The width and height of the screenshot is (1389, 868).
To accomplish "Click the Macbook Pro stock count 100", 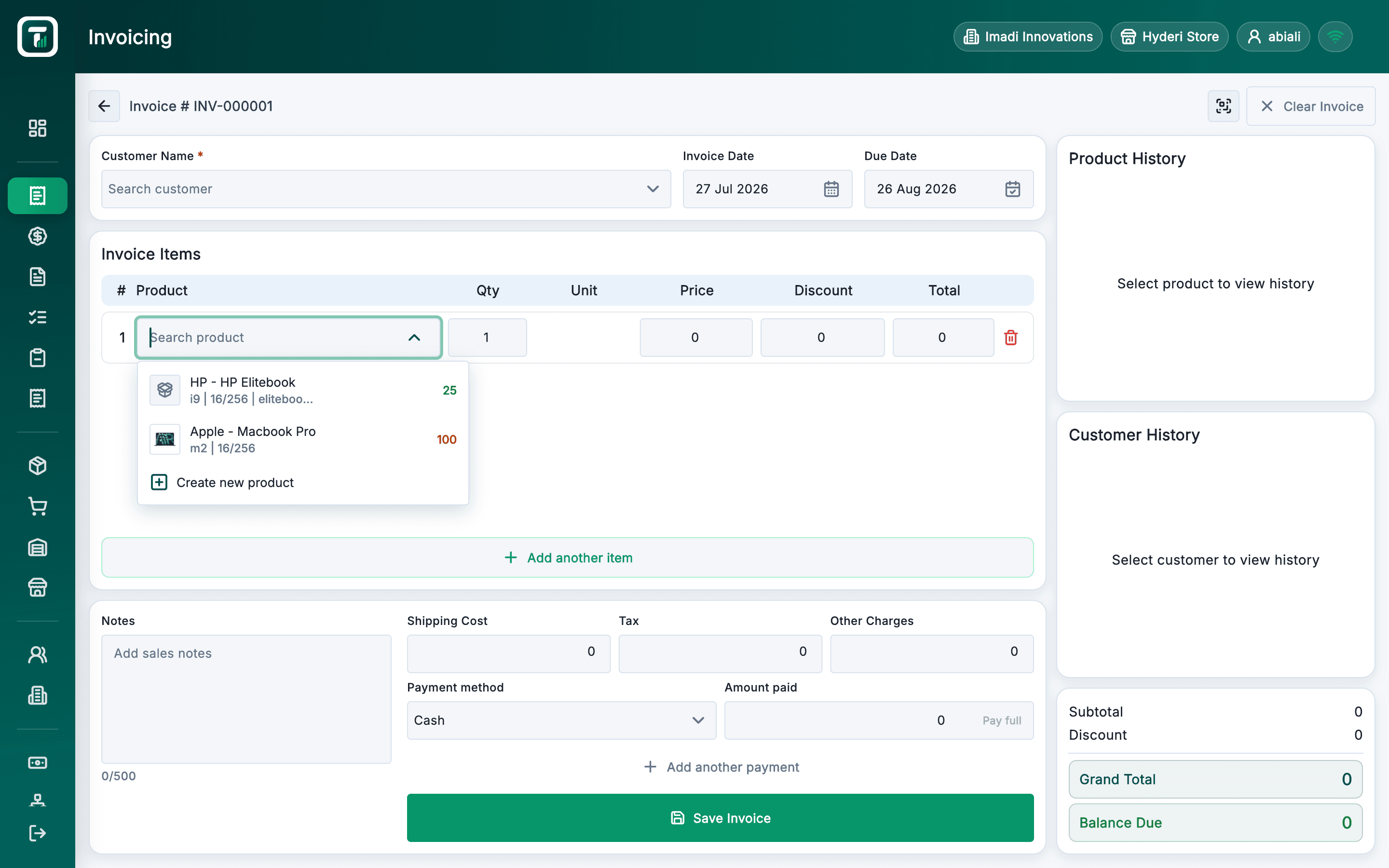I will click(447, 439).
